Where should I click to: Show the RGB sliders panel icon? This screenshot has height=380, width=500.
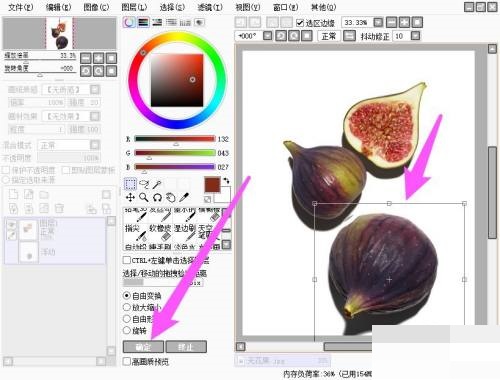pyautogui.click(x=143, y=22)
